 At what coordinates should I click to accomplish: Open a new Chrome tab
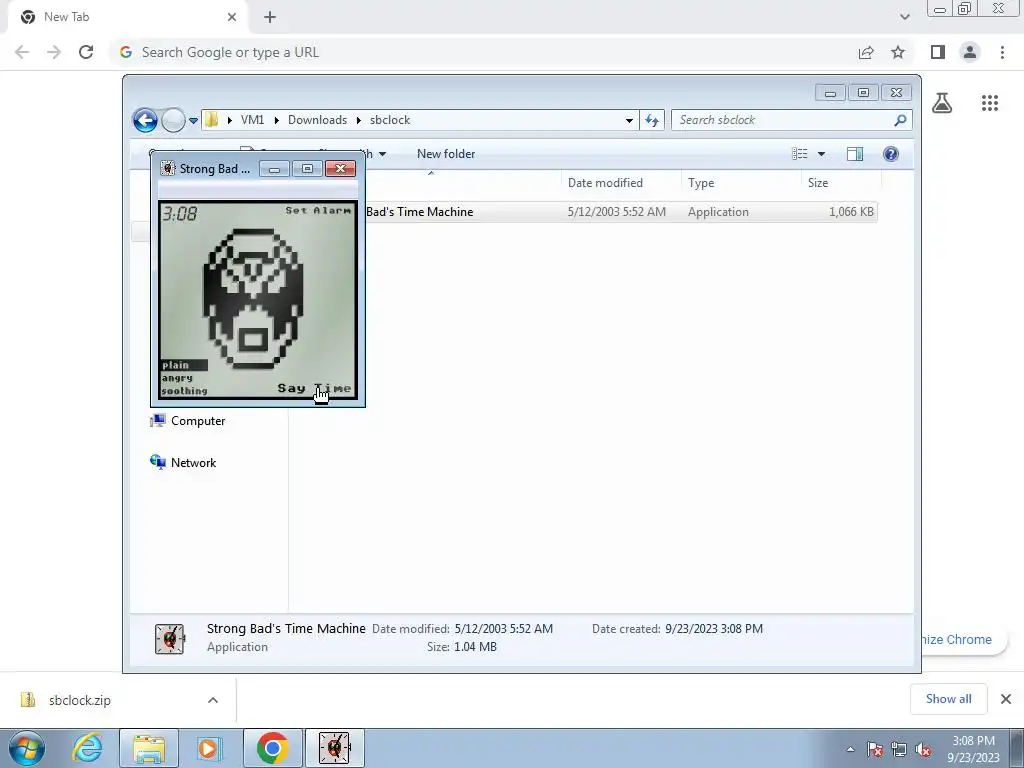pos(270,17)
